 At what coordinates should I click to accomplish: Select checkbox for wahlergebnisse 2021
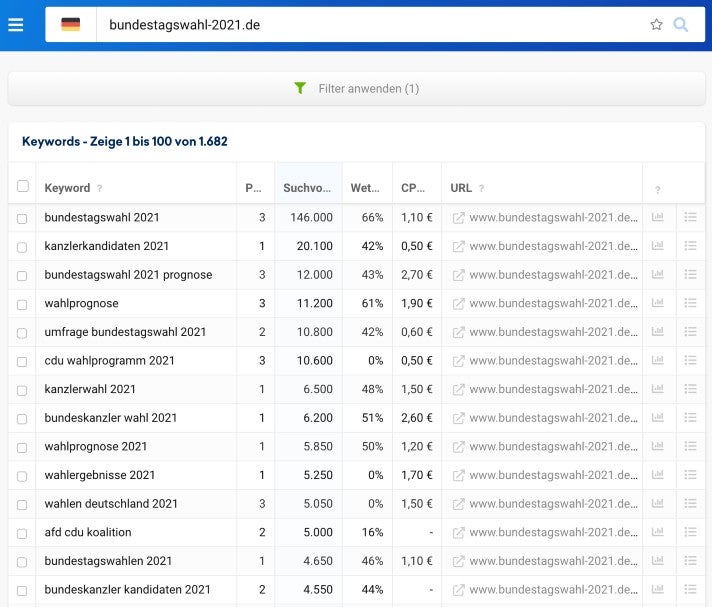(x=23, y=475)
